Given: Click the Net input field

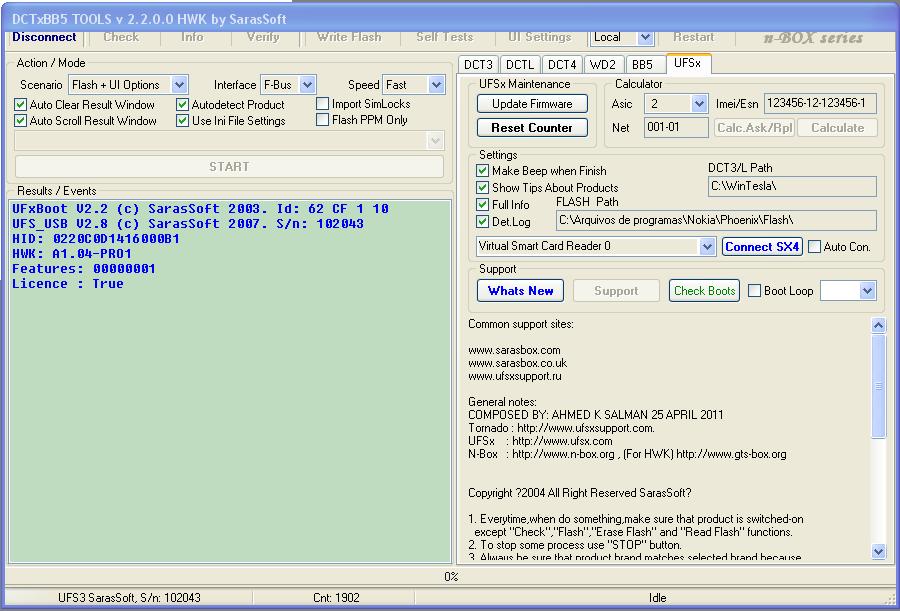Looking at the screenshot, I should click(x=676, y=127).
